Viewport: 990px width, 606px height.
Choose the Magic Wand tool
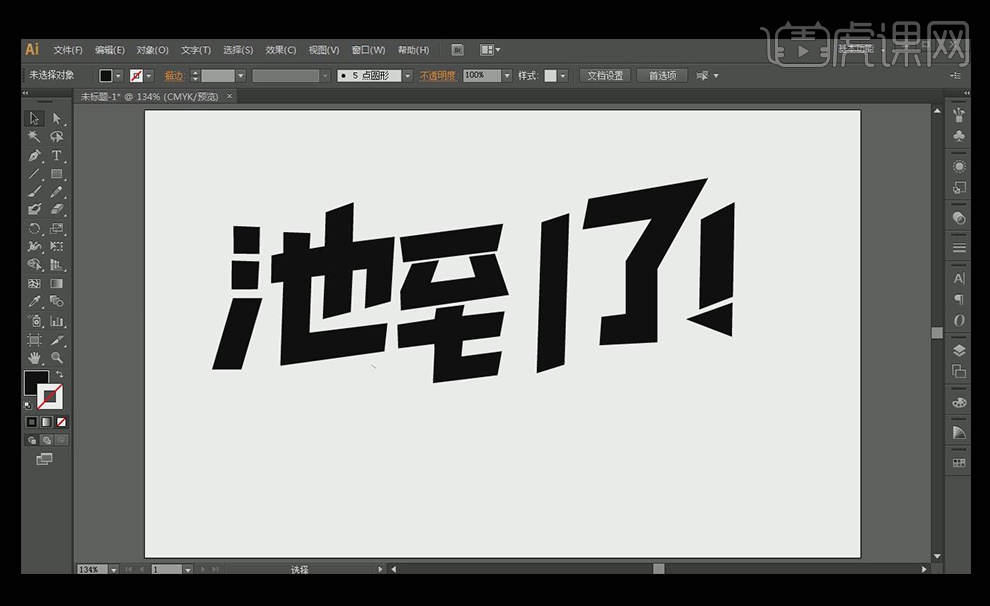(34, 136)
